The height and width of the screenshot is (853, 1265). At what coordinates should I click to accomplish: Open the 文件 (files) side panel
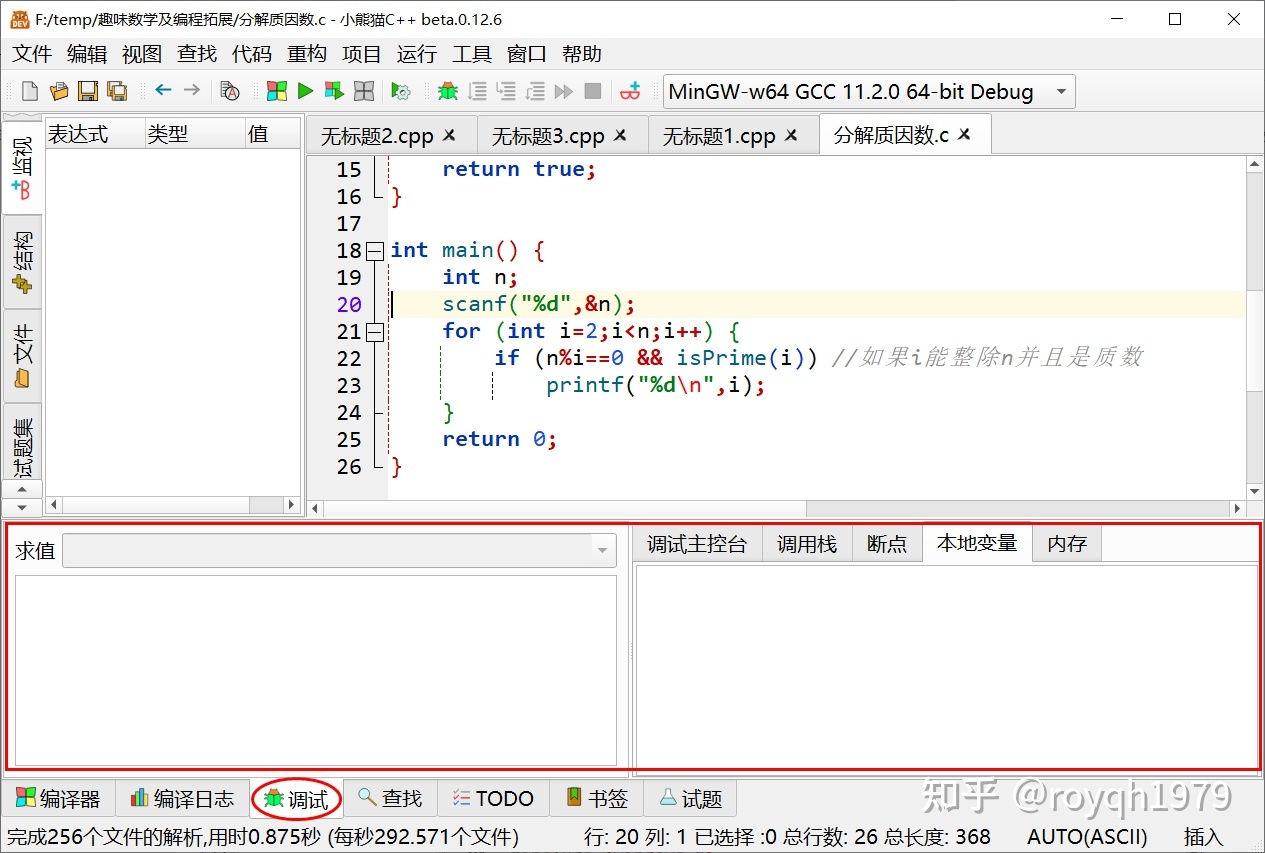22,356
